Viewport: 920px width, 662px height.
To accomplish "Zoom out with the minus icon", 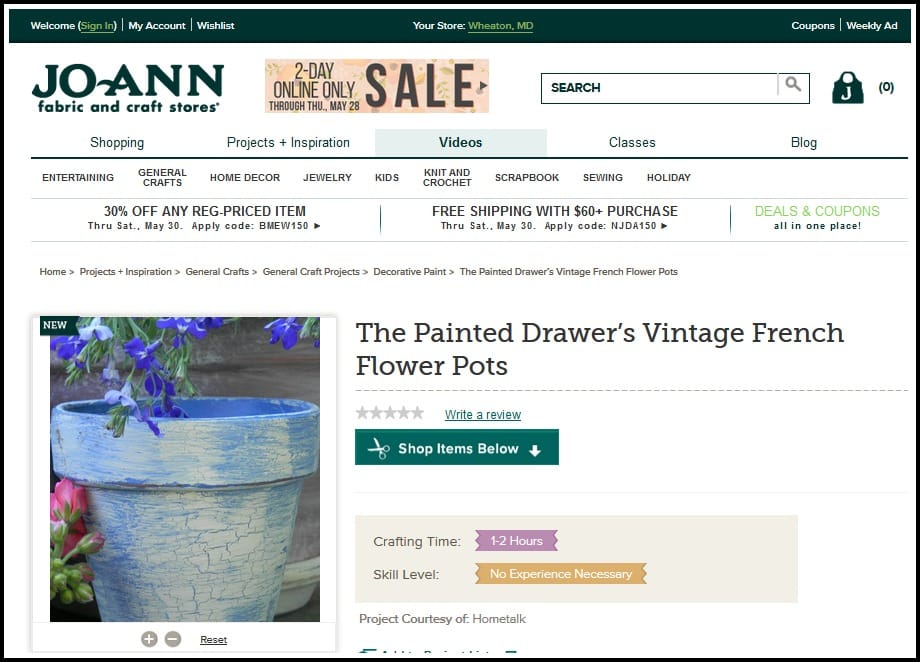I will tap(173, 639).
